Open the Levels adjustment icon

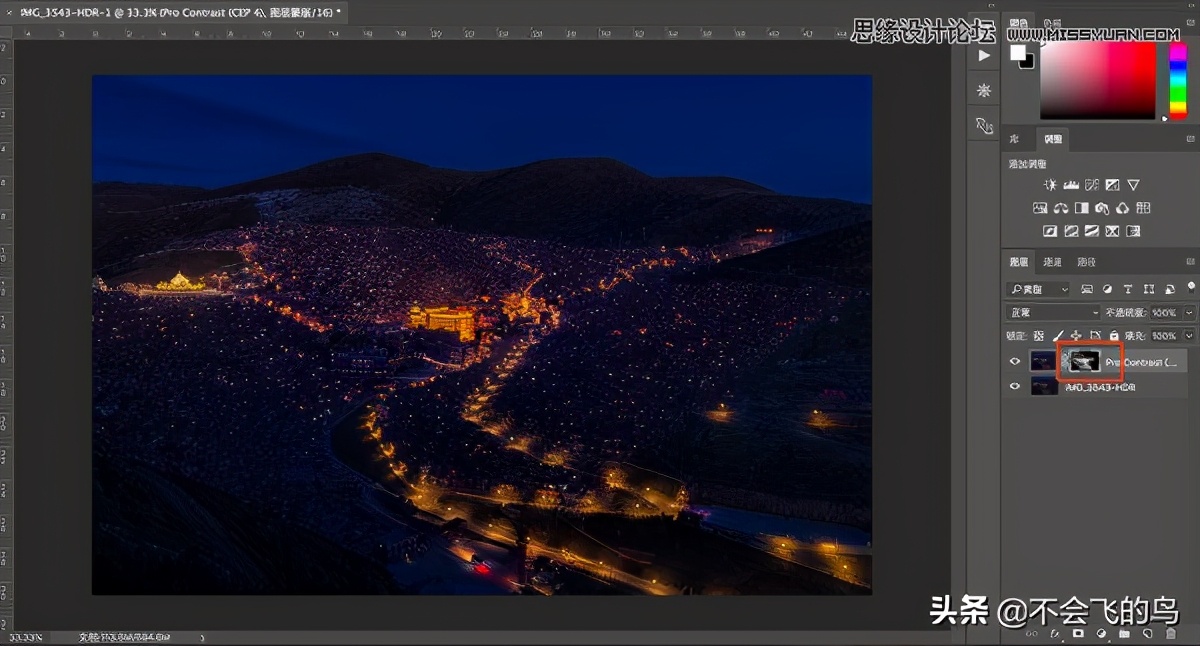[x=1071, y=184]
